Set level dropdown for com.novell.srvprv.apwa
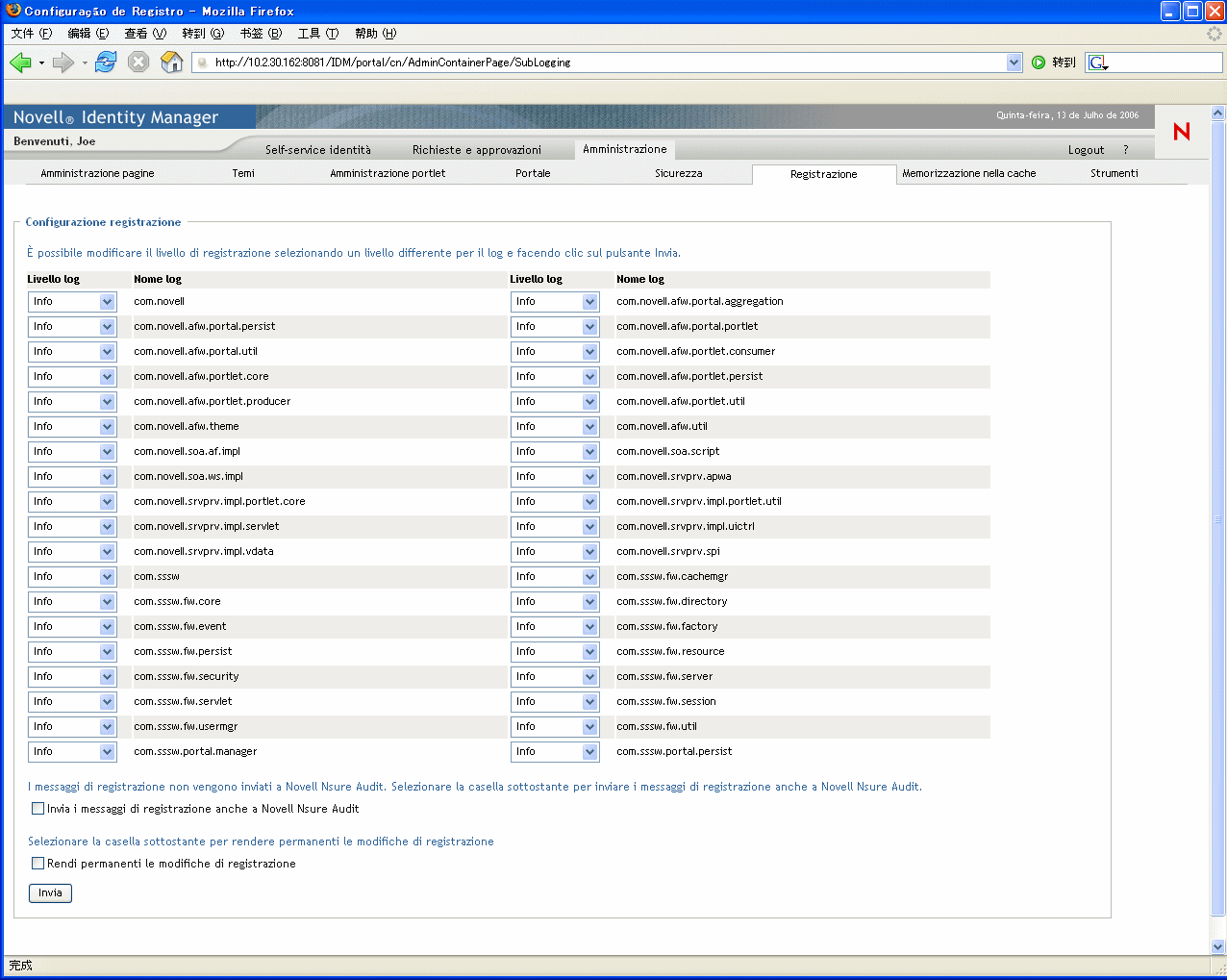Viewport: 1227px width, 980px height. (x=555, y=477)
